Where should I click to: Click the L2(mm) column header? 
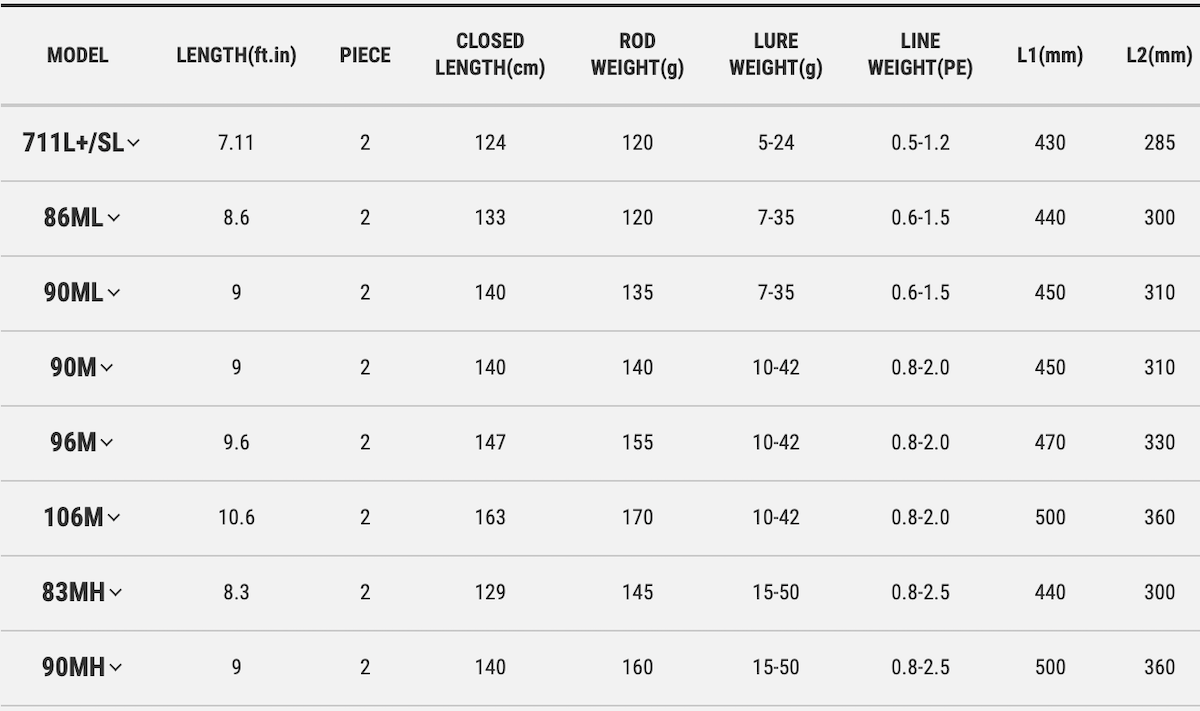pos(1159,55)
